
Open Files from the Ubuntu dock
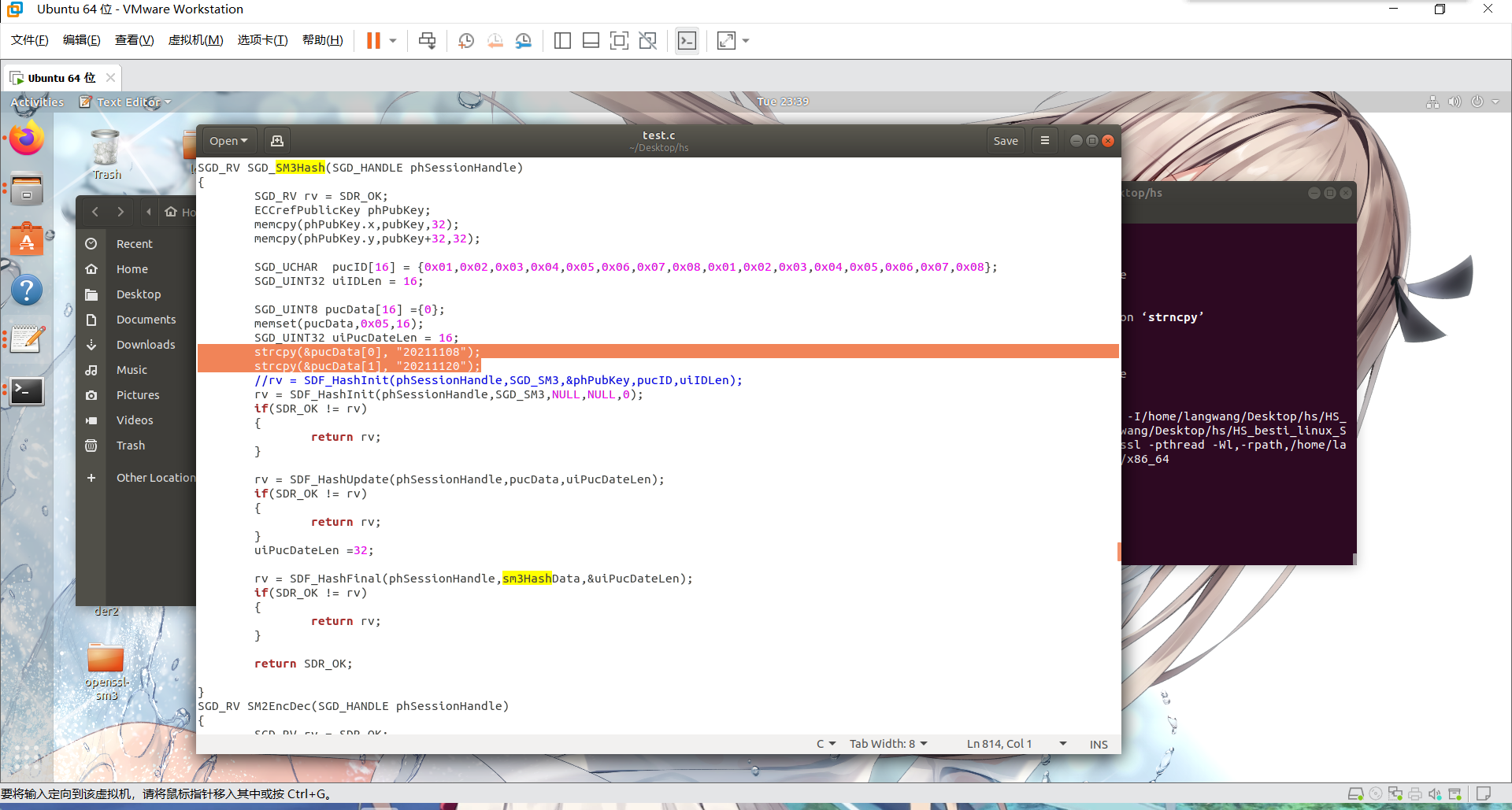click(x=27, y=190)
